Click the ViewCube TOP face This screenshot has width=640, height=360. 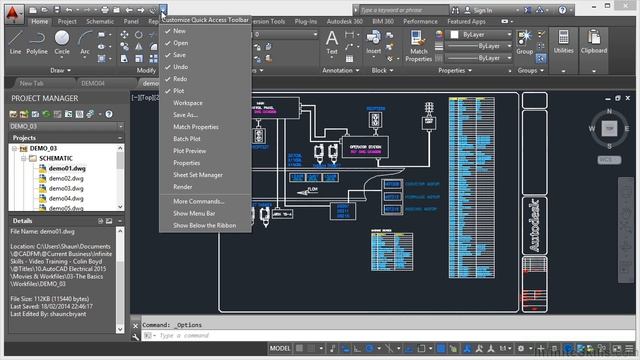(609, 129)
